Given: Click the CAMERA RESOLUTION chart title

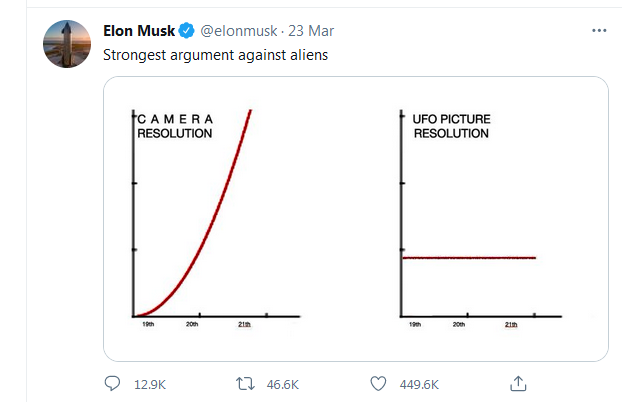Looking at the screenshot, I should 175,126.
